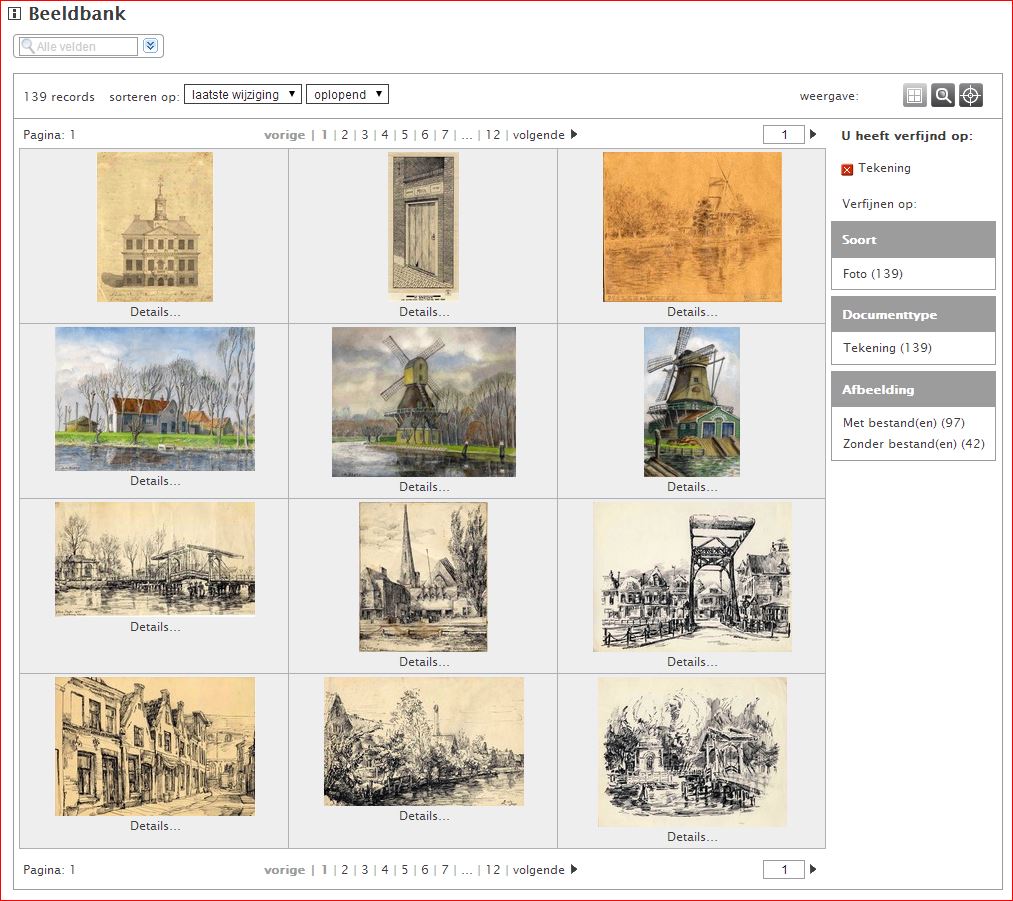1013x901 pixels.
Task: Jump to page 12 in top pagination
Action: (x=492, y=135)
